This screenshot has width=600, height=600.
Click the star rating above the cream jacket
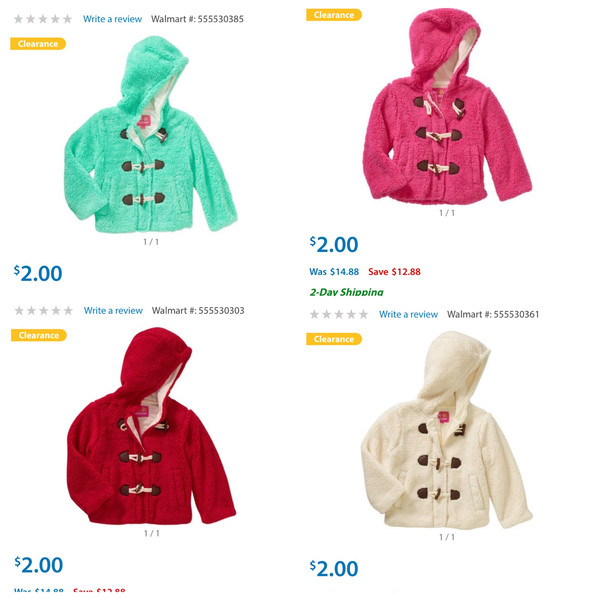pyautogui.click(x=339, y=314)
